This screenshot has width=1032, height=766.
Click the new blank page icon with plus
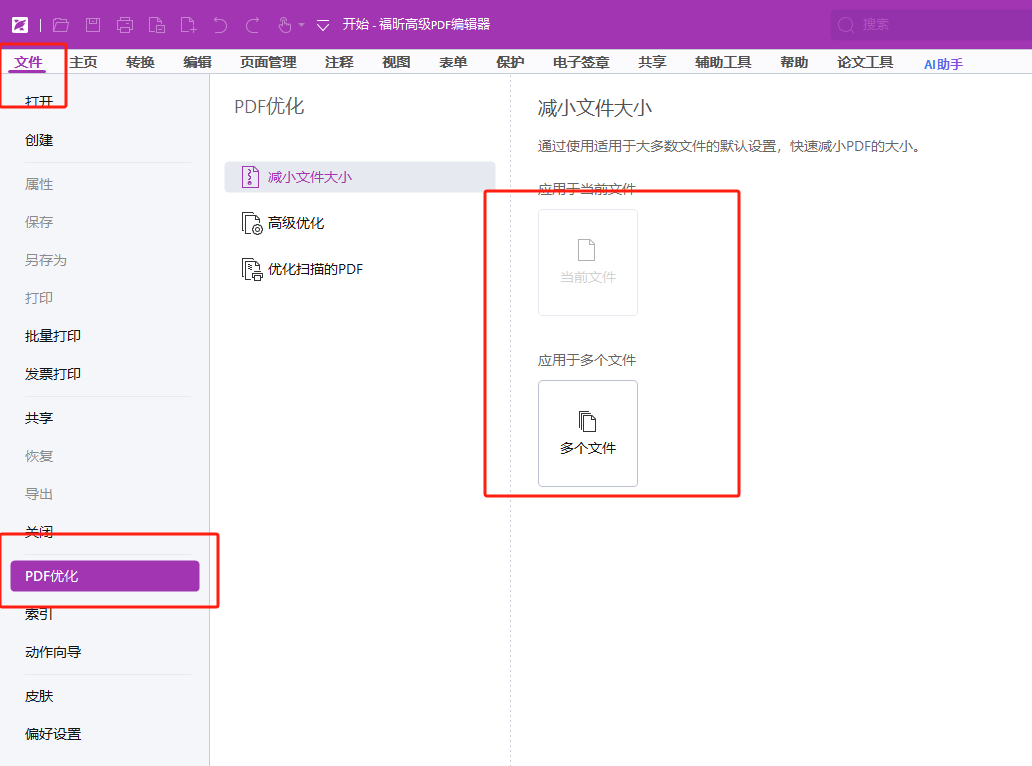pyautogui.click(x=188, y=24)
